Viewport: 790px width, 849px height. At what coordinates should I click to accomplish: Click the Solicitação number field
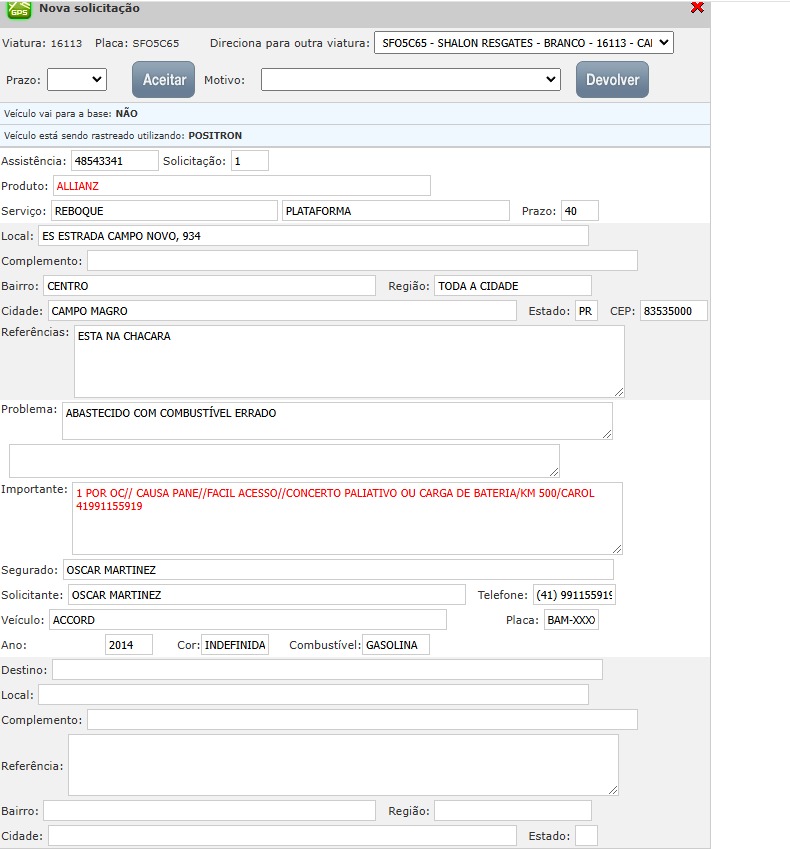point(250,161)
